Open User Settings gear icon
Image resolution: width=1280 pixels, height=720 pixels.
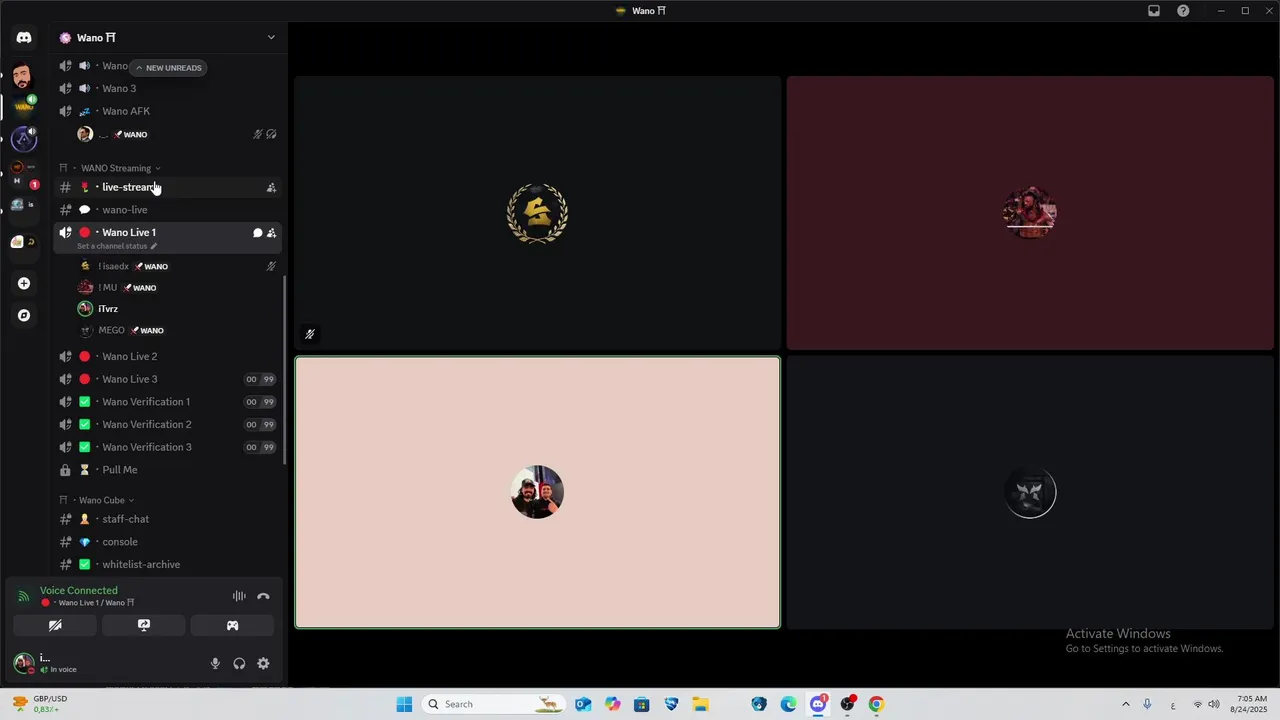coord(263,663)
